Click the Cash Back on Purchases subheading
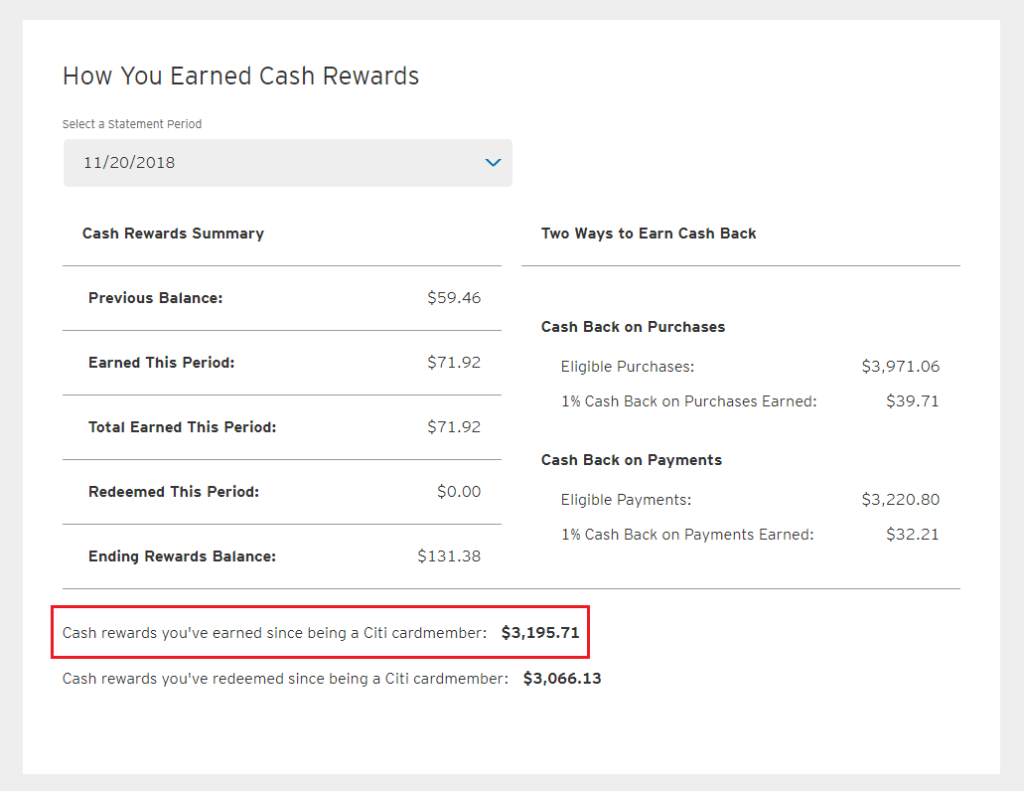1024x791 pixels. (x=633, y=327)
